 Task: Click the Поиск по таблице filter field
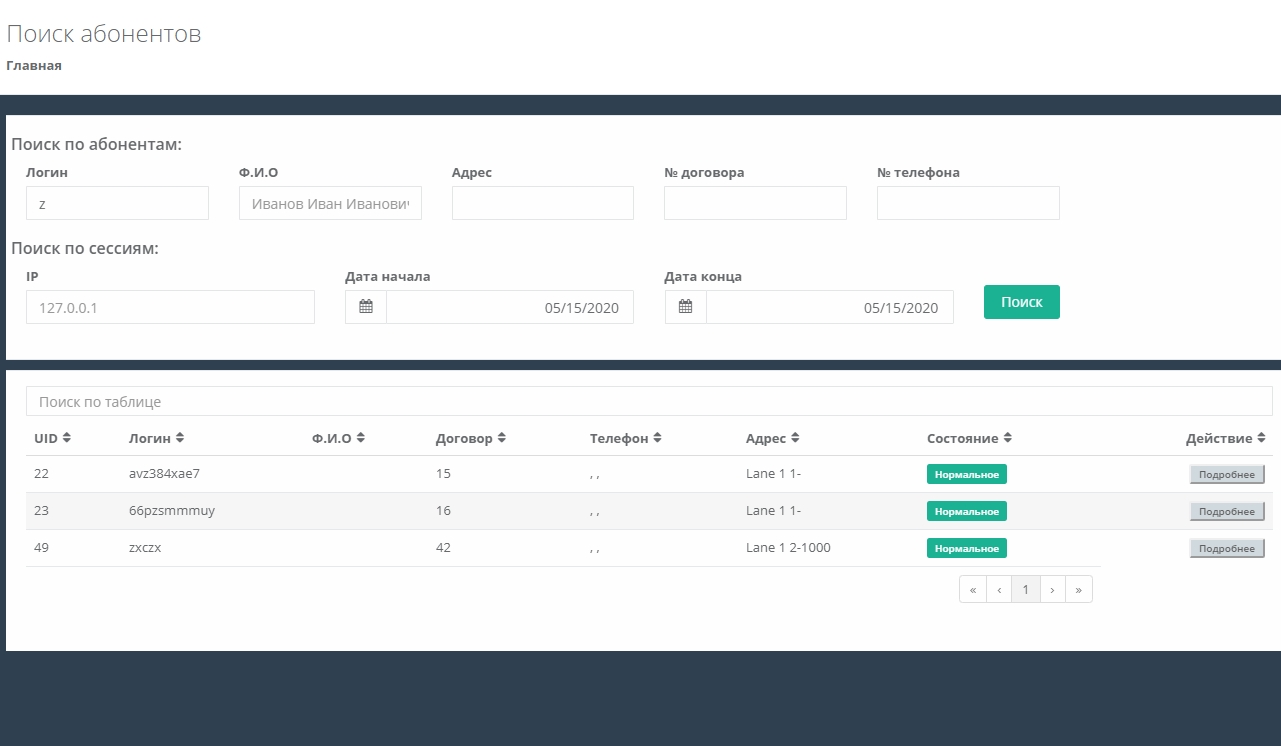point(648,401)
